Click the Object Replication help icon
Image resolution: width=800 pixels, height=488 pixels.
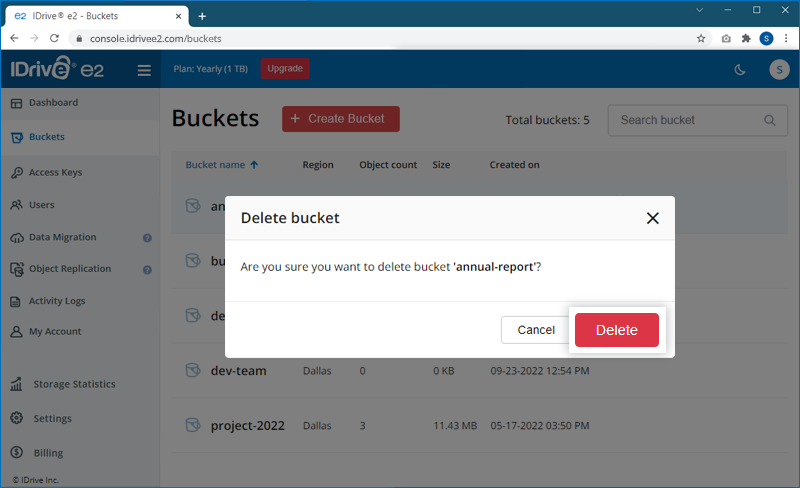[x=147, y=269]
